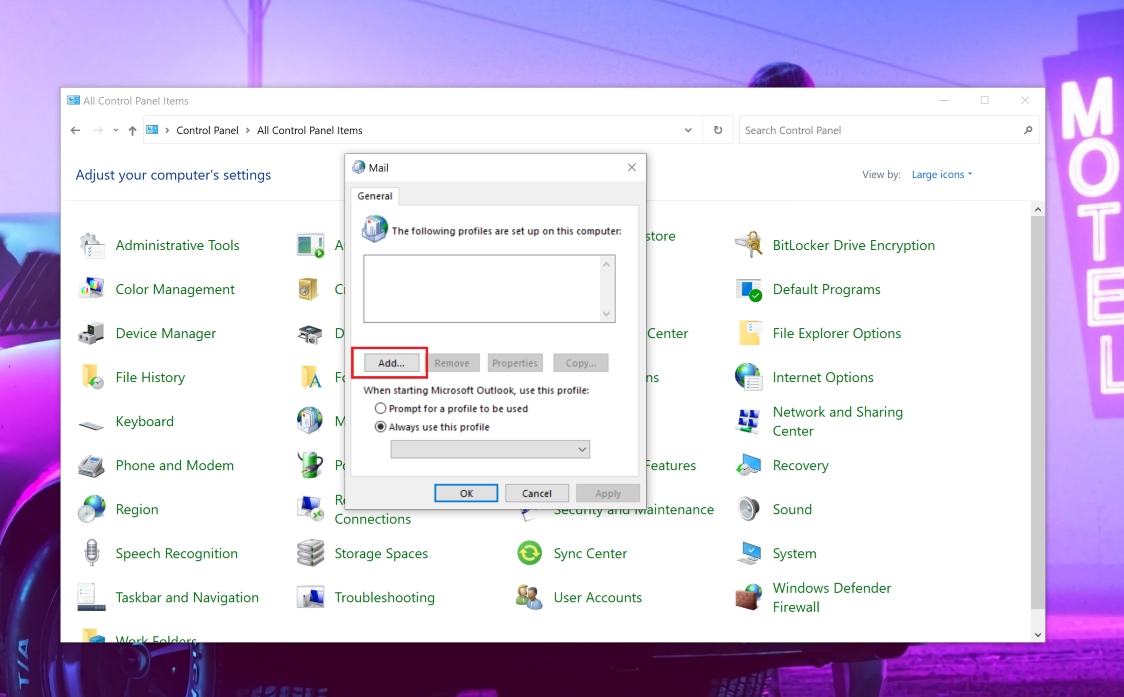
Task: Click the Control Panel scrollbar down arrow
Action: coord(1038,635)
